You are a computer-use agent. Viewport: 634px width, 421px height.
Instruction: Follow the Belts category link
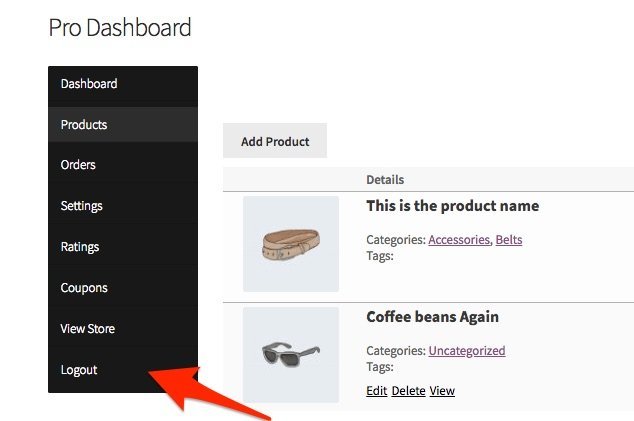[x=508, y=240]
